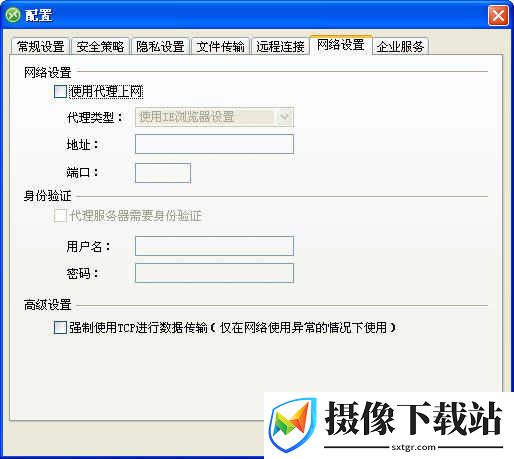Select the 隐私设置 tab
Image resolution: width=514 pixels, height=459 pixels.
(160, 46)
